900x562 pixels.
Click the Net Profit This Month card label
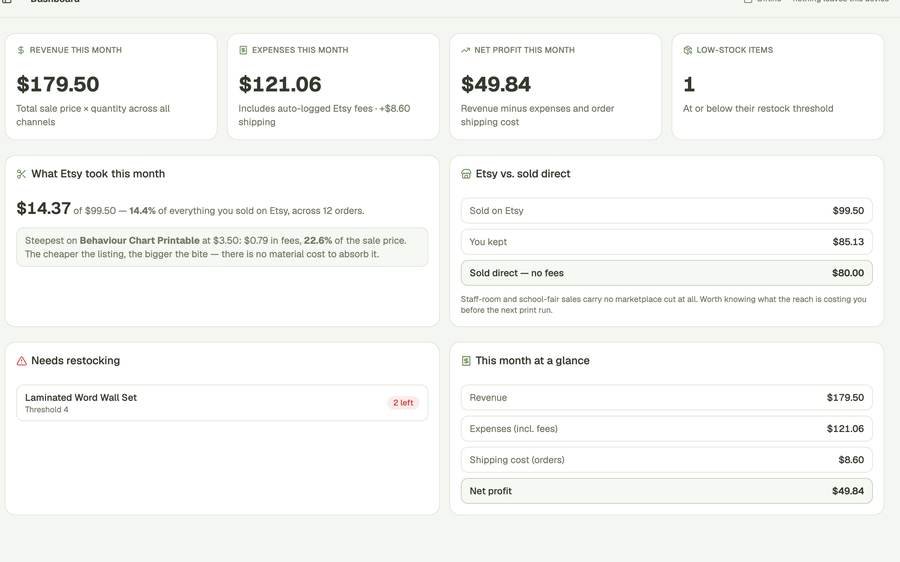525,51
